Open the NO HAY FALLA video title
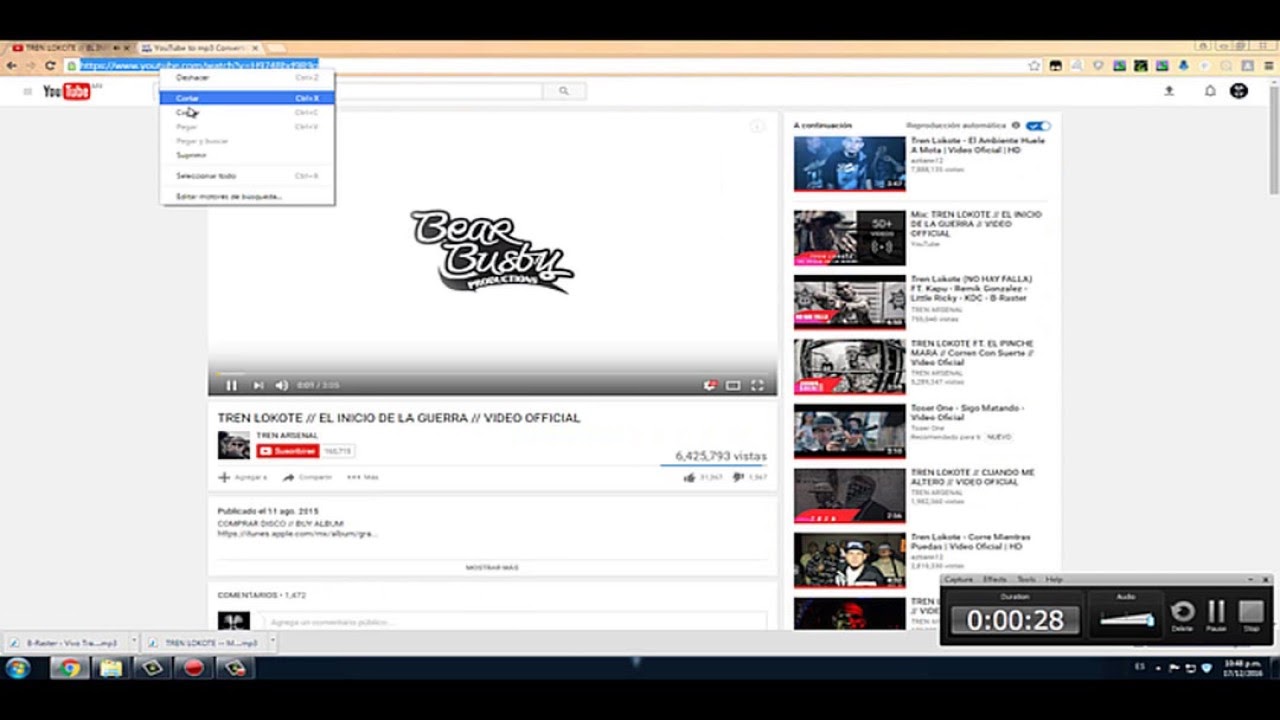 click(971, 289)
